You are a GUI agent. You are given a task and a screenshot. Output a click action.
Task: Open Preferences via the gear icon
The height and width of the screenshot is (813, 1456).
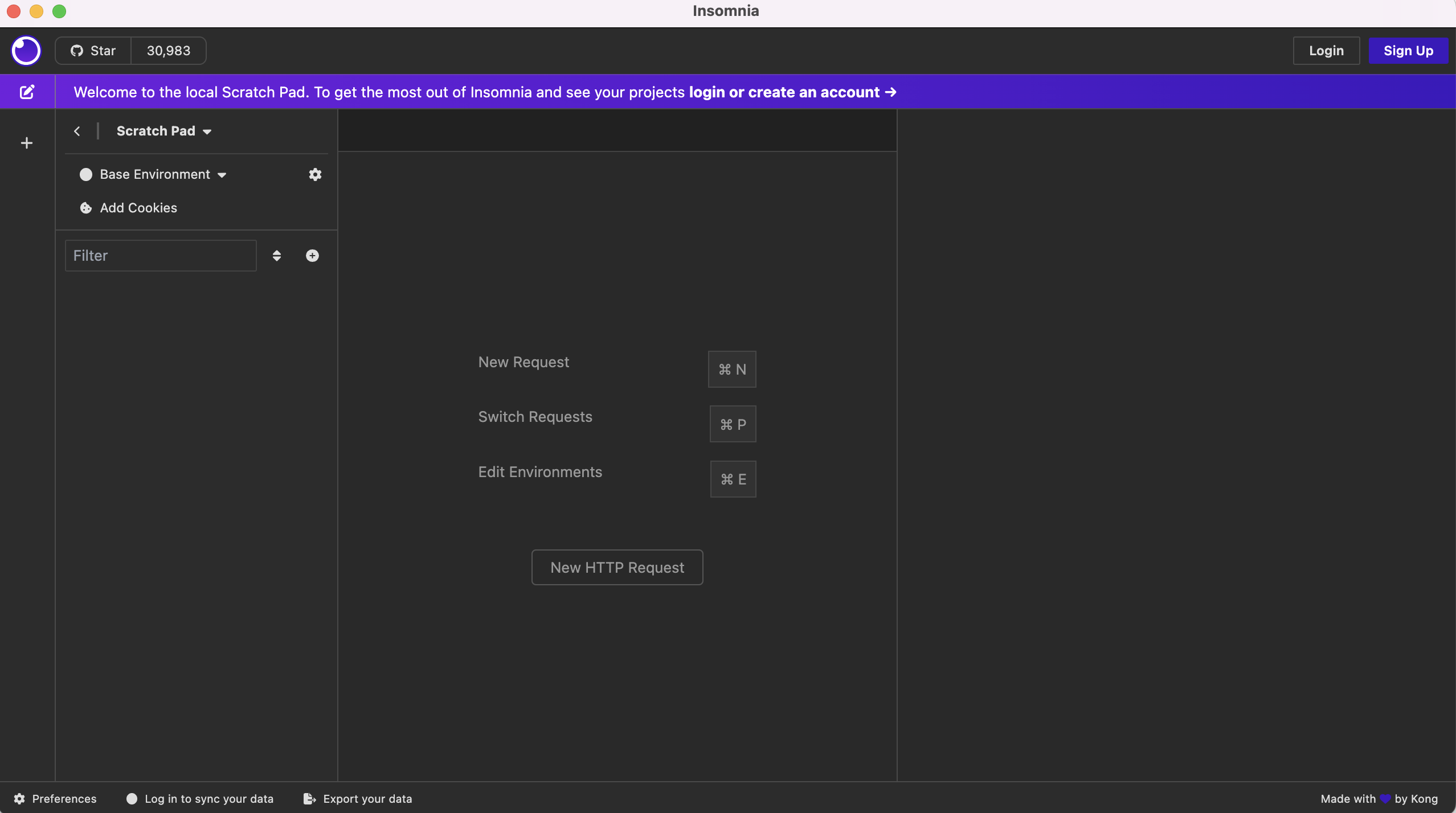(19, 798)
